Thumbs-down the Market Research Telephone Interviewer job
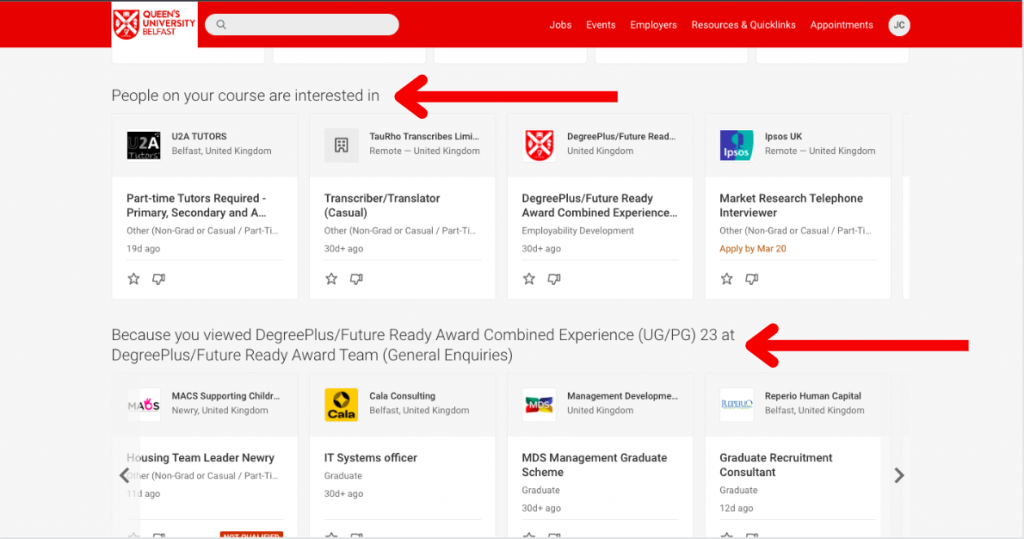This screenshot has height=539, width=1024. pyautogui.click(x=752, y=279)
